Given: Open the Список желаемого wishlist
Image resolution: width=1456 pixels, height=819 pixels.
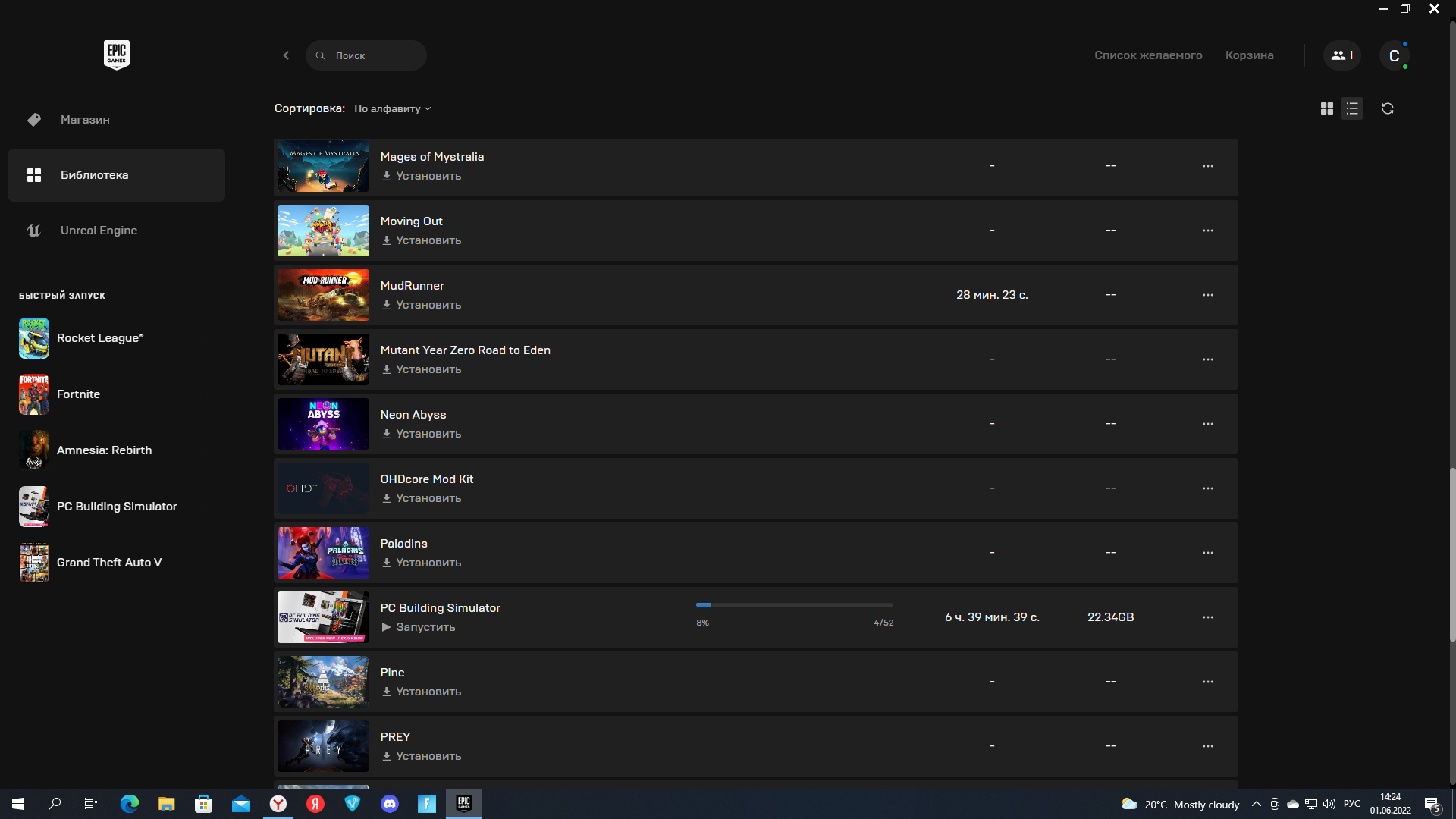Looking at the screenshot, I should [1148, 55].
